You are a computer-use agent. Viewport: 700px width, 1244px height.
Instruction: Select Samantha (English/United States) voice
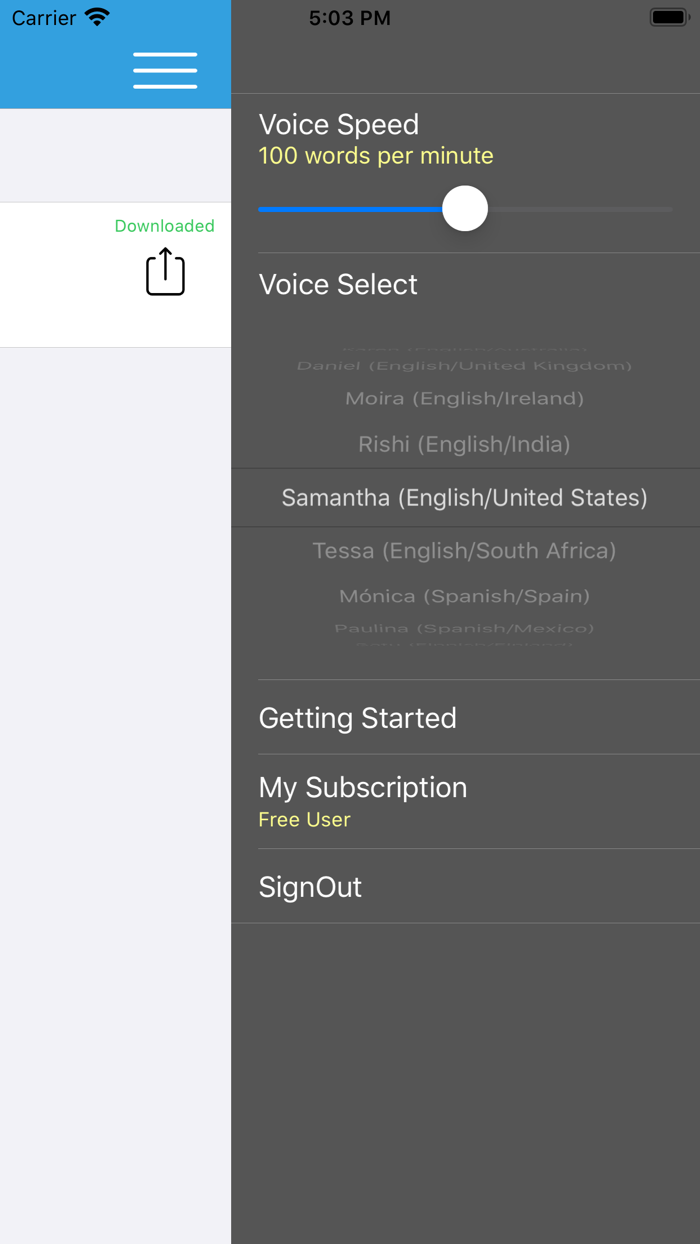(x=464, y=497)
